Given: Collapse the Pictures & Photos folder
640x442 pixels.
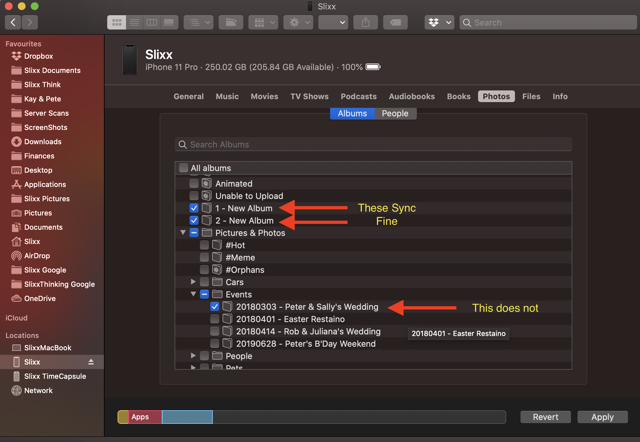Looking at the screenshot, I should click(183, 233).
